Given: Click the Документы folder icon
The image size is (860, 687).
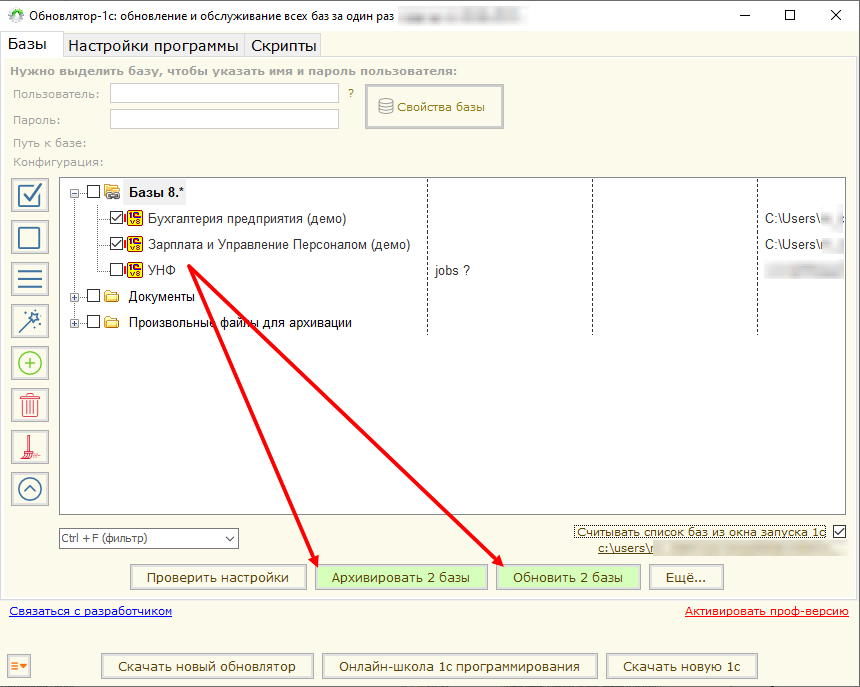Looking at the screenshot, I should (112, 297).
